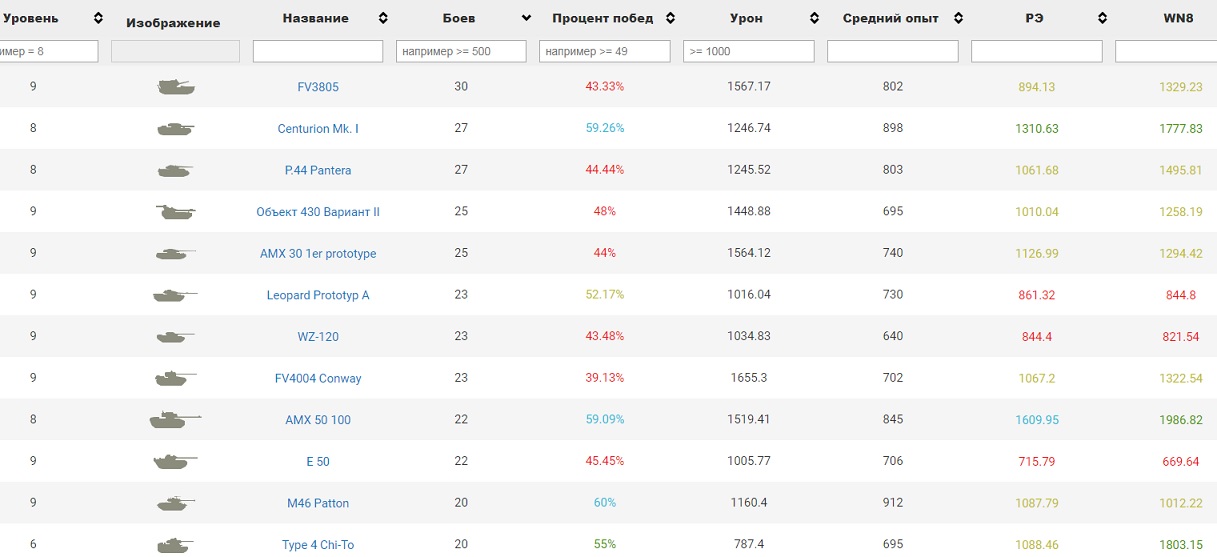The image size is (1217, 557).
Task: Select damage value 1567.17
Action: click(x=749, y=87)
